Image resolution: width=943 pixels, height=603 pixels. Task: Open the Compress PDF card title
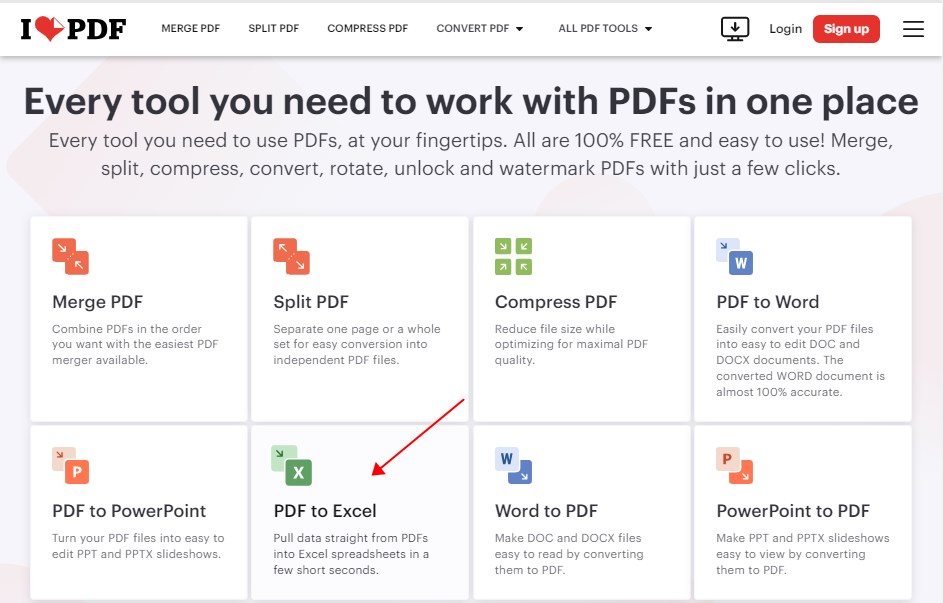556,302
